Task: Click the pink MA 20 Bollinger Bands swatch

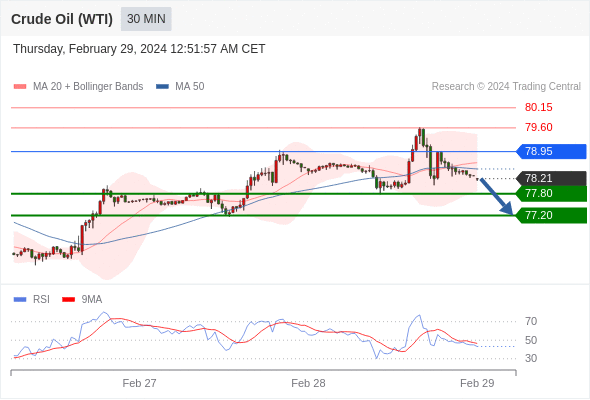Action: pos(20,87)
